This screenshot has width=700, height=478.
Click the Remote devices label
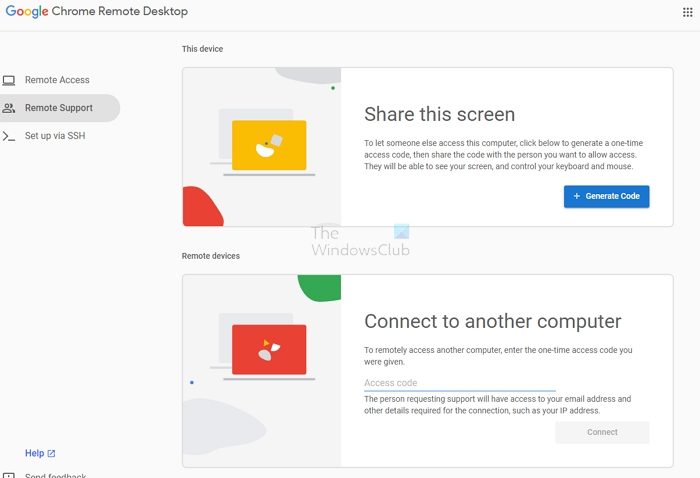click(x=211, y=256)
